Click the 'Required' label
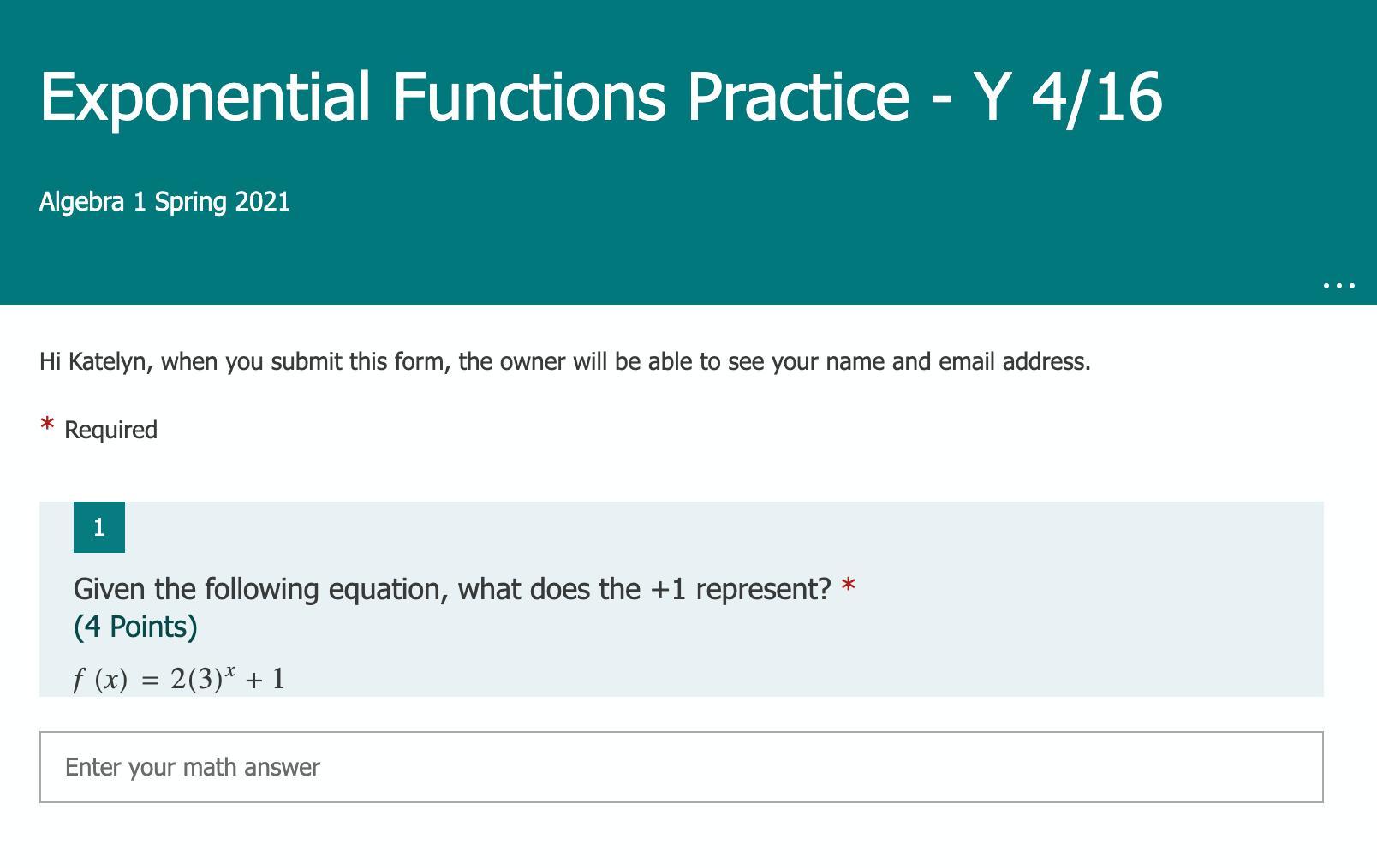The height and width of the screenshot is (868, 1377). click(x=110, y=430)
